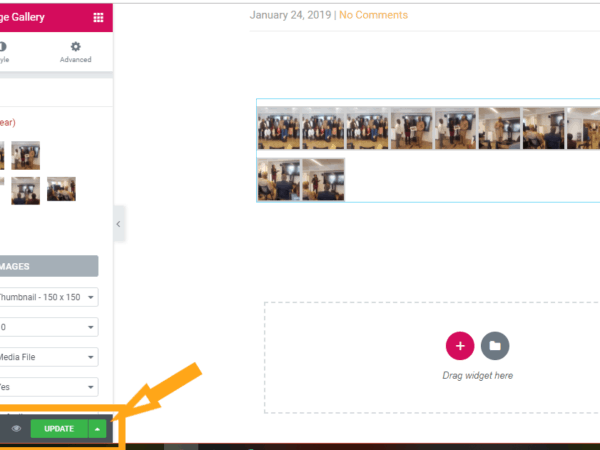The width and height of the screenshot is (600, 450).
Task: Click the No Comments link
Action: pyautogui.click(x=373, y=15)
